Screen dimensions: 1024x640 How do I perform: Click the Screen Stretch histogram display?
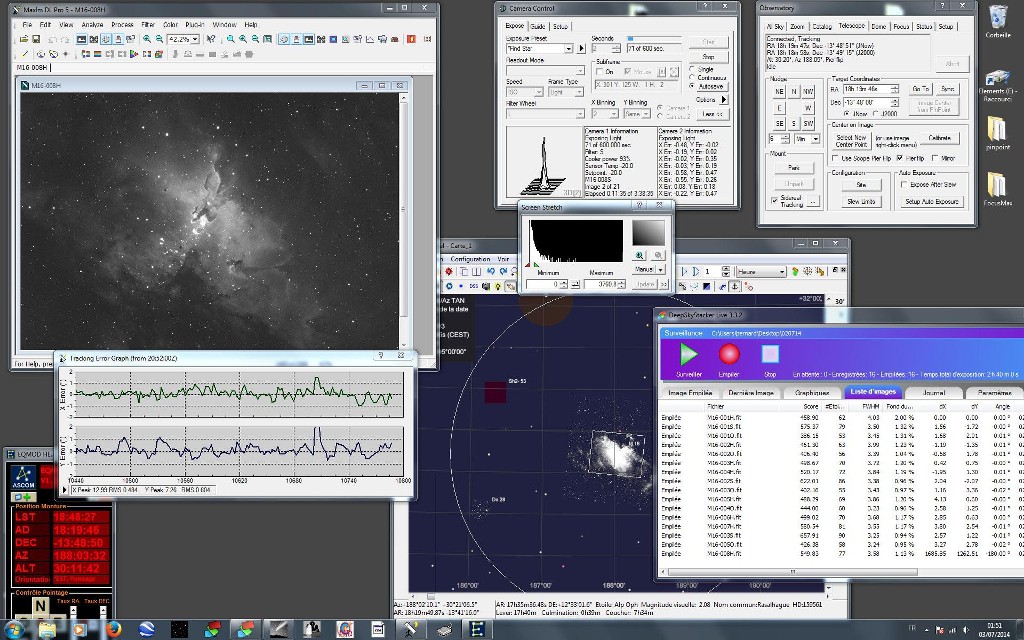tap(575, 241)
